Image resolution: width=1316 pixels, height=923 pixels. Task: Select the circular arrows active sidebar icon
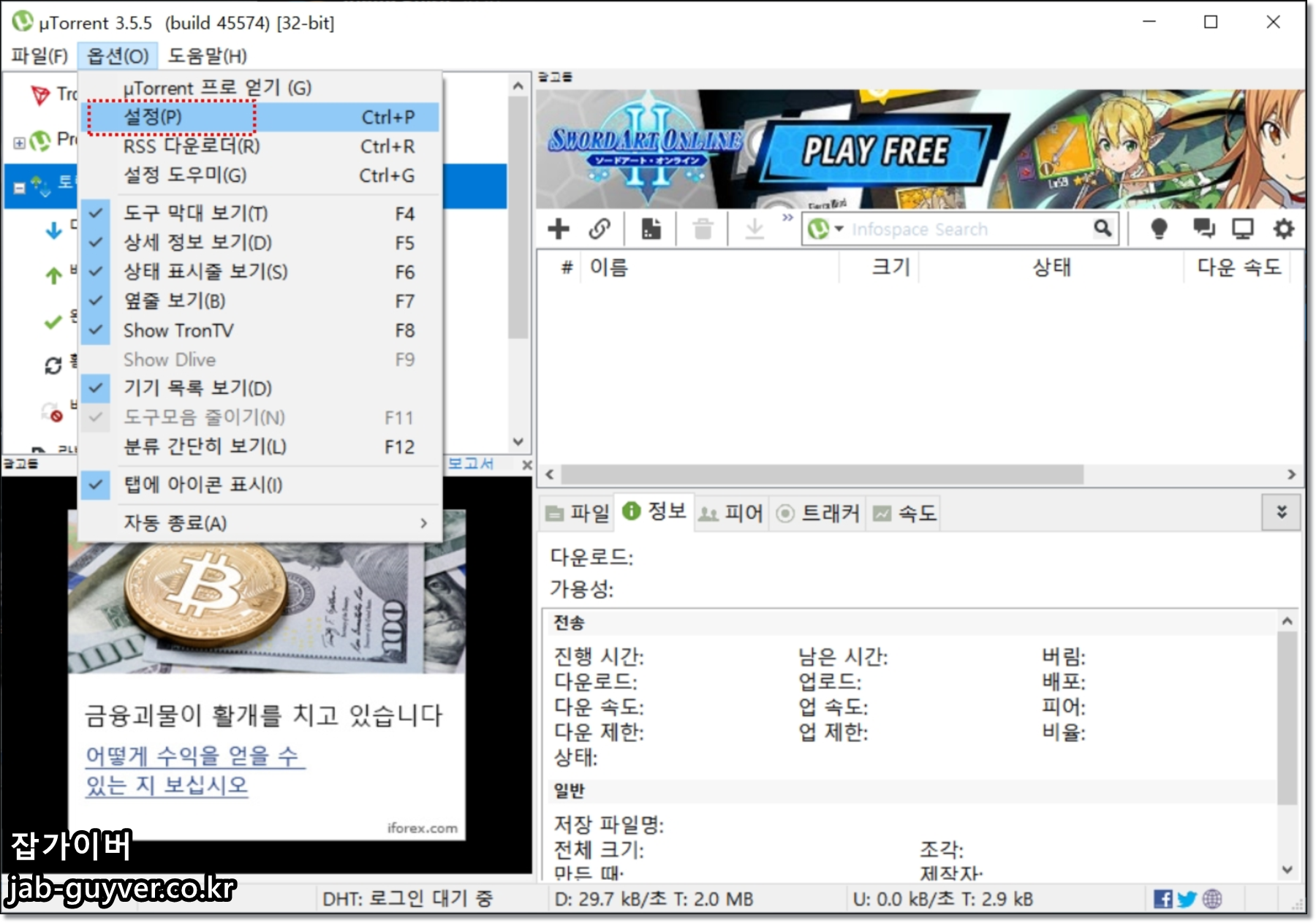[53, 365]
